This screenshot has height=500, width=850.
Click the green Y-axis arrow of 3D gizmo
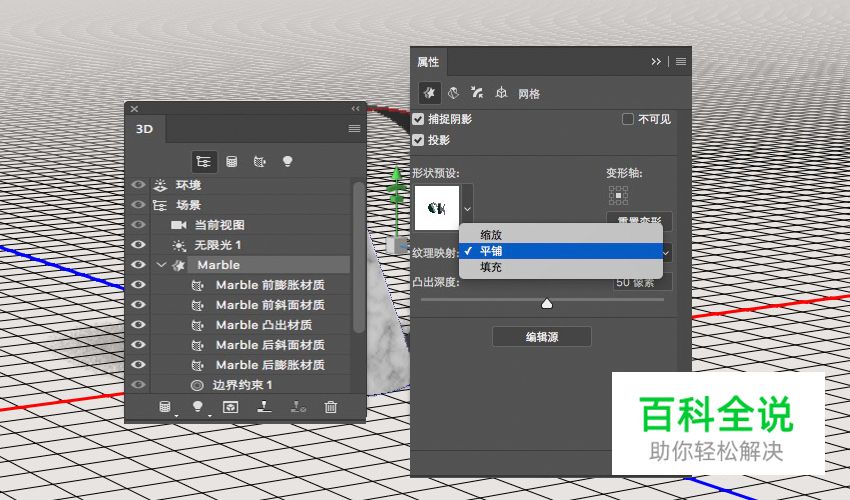[397, 175]
